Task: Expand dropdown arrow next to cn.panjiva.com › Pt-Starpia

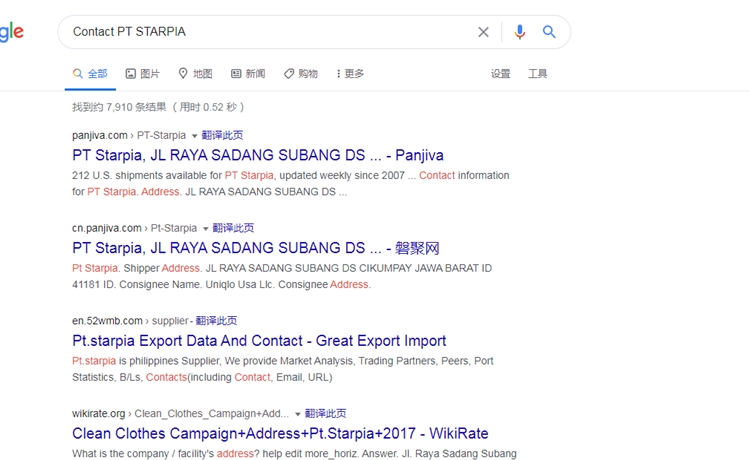Action: tap(205, 229)
